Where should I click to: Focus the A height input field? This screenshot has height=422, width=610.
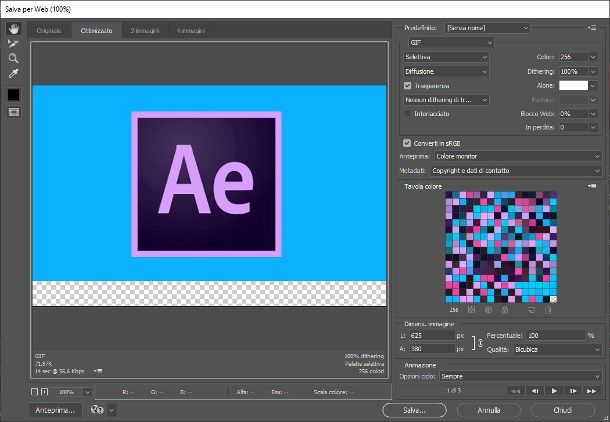click(431, 349)
